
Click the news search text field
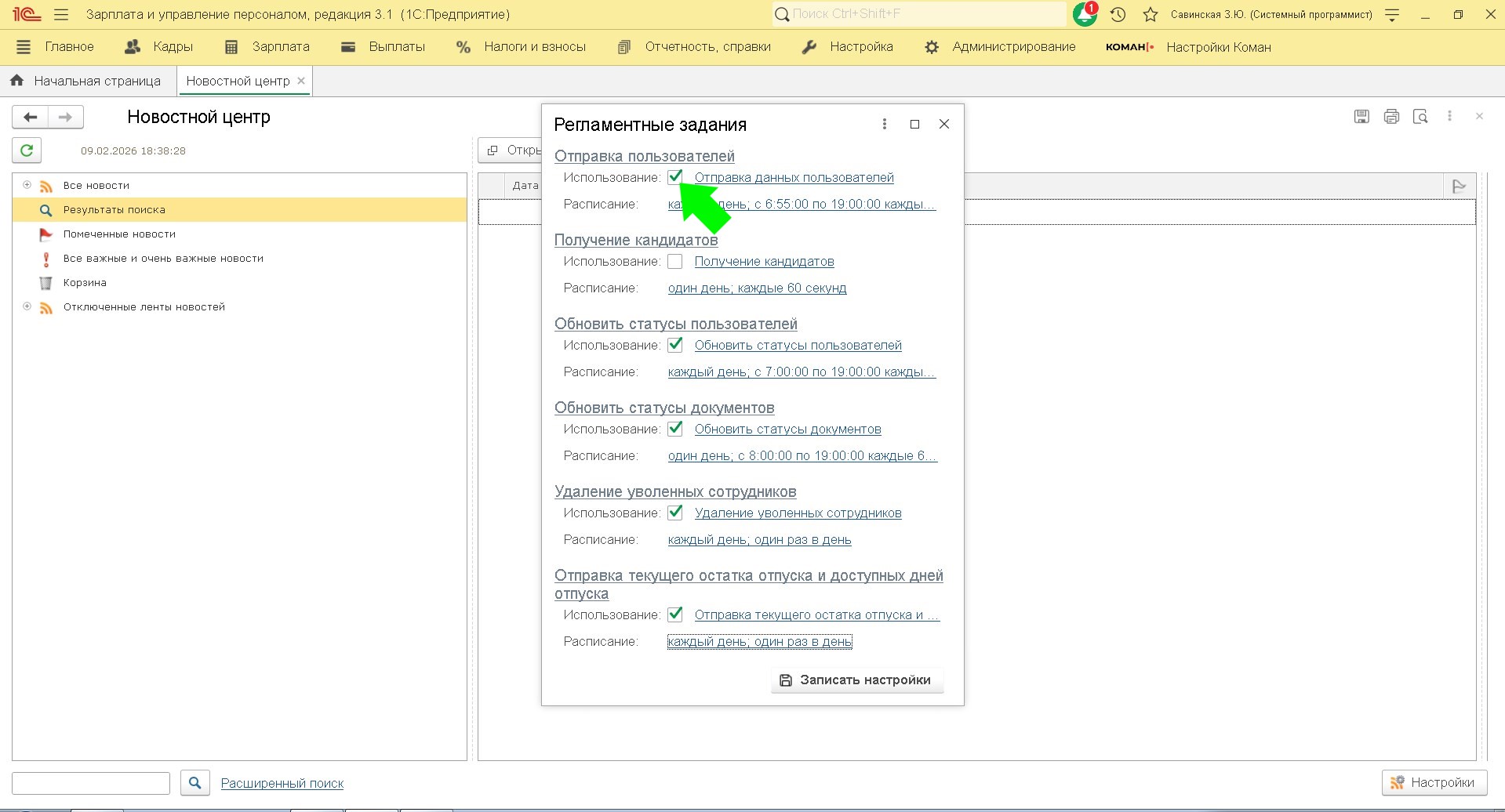(x=91, y=783)
